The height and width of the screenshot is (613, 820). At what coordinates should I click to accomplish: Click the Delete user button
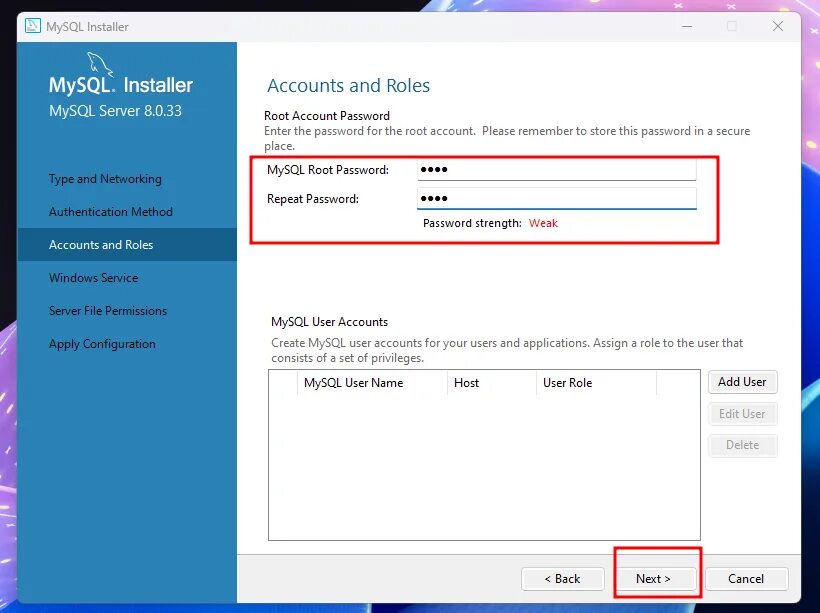tap(742, 444)
